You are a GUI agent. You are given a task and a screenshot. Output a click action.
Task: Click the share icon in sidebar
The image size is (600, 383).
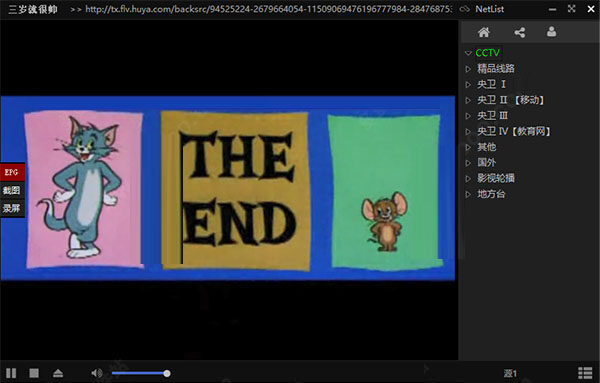tap(519, 32)
